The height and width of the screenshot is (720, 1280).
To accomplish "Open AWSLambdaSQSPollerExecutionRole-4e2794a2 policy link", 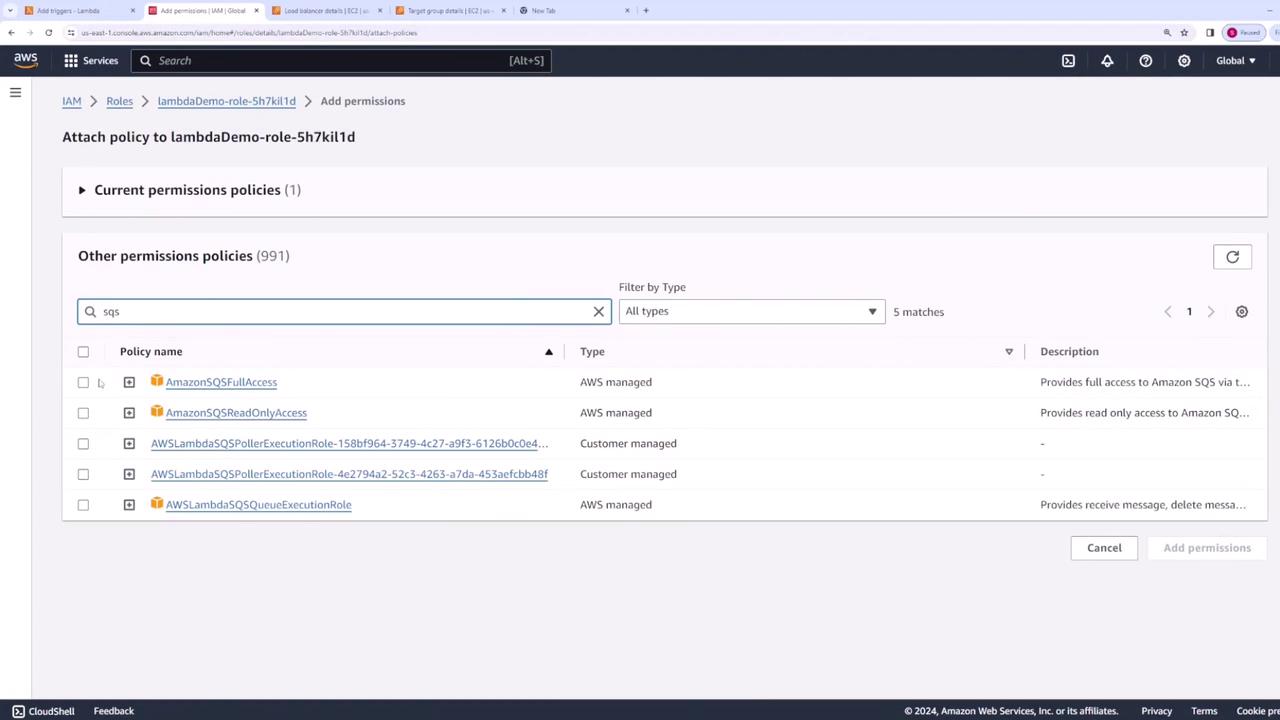I will [349, 474].
